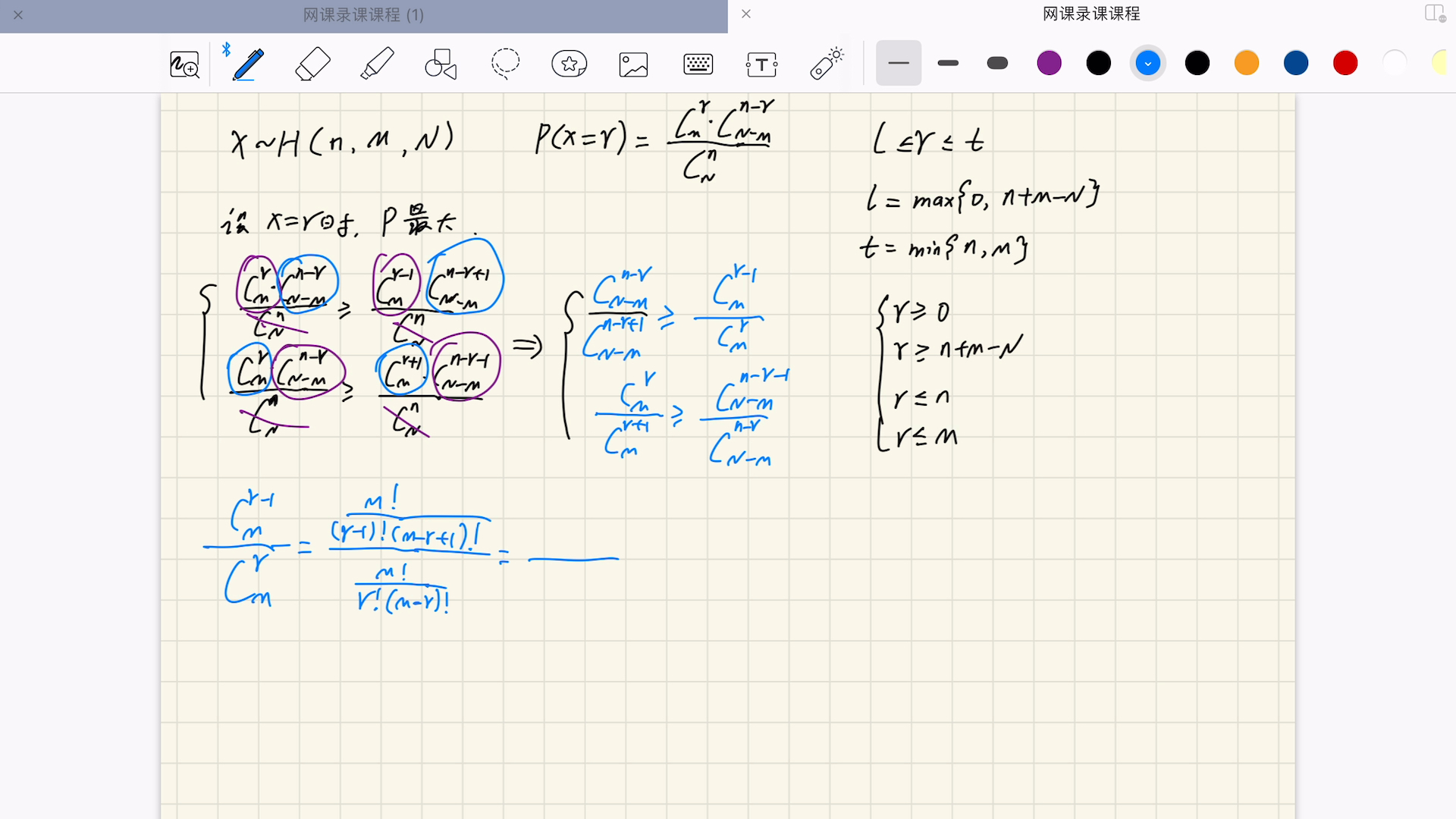The width and height of the screenshot is (1456, 819).
Task: Choose the medium stroke width
Action: pyautogui.click(x=948, y=63)
